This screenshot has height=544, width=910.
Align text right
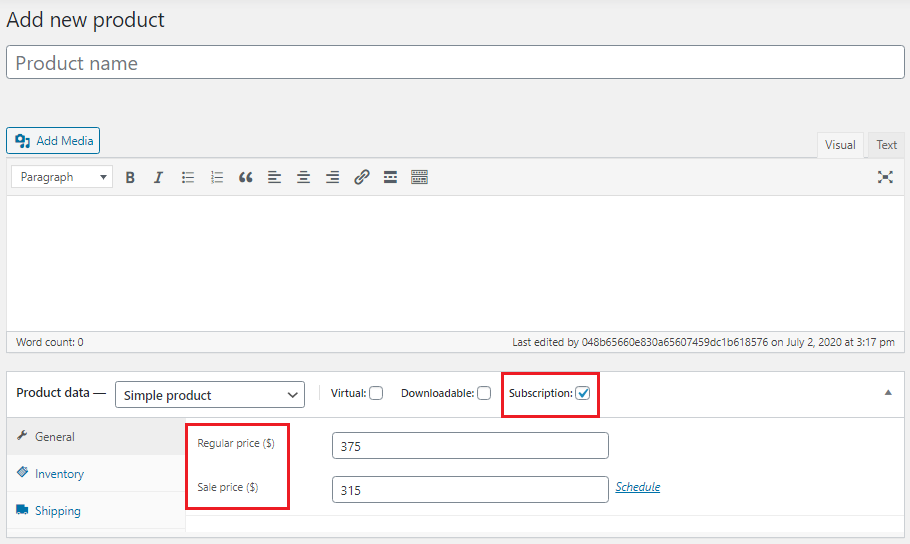333,178
